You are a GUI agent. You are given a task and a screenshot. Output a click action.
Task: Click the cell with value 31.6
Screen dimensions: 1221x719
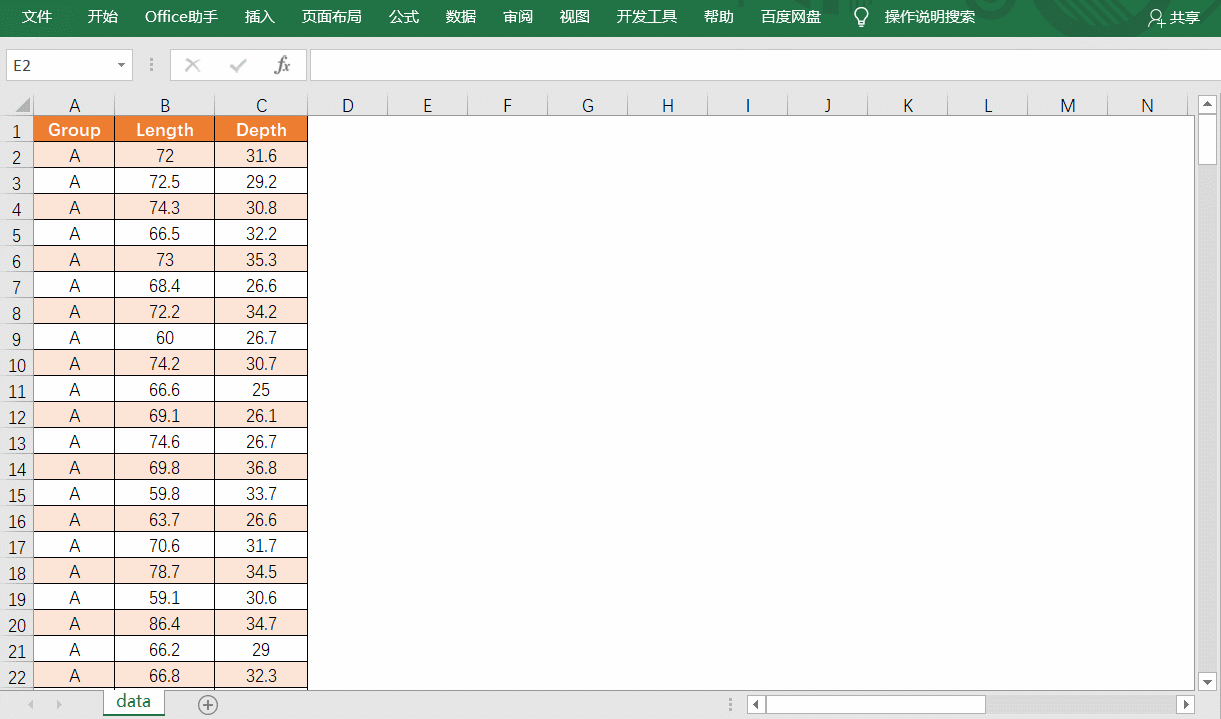tap(261, 156)
